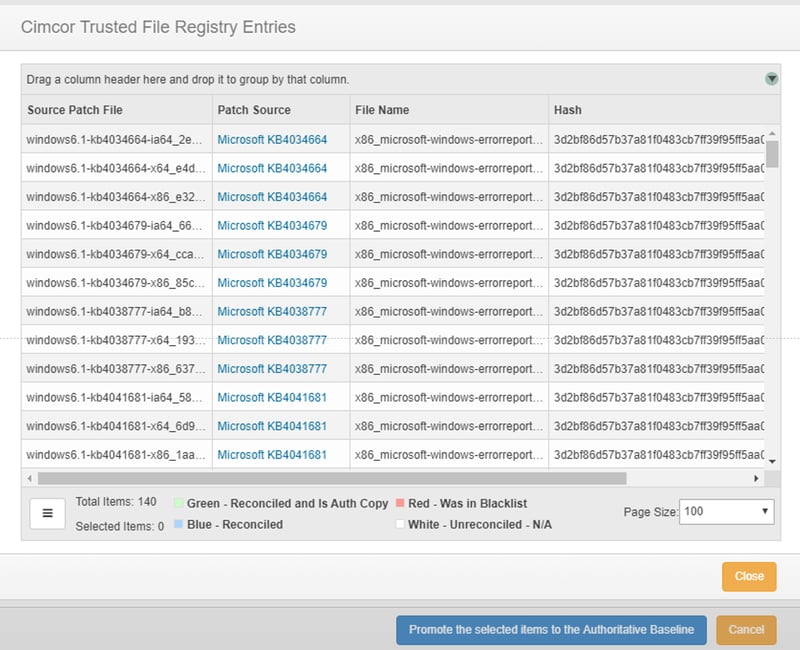800x650 pixels.
Task: Open Microsoft KB4038777 link in x86_637 row
Action: 272,369
